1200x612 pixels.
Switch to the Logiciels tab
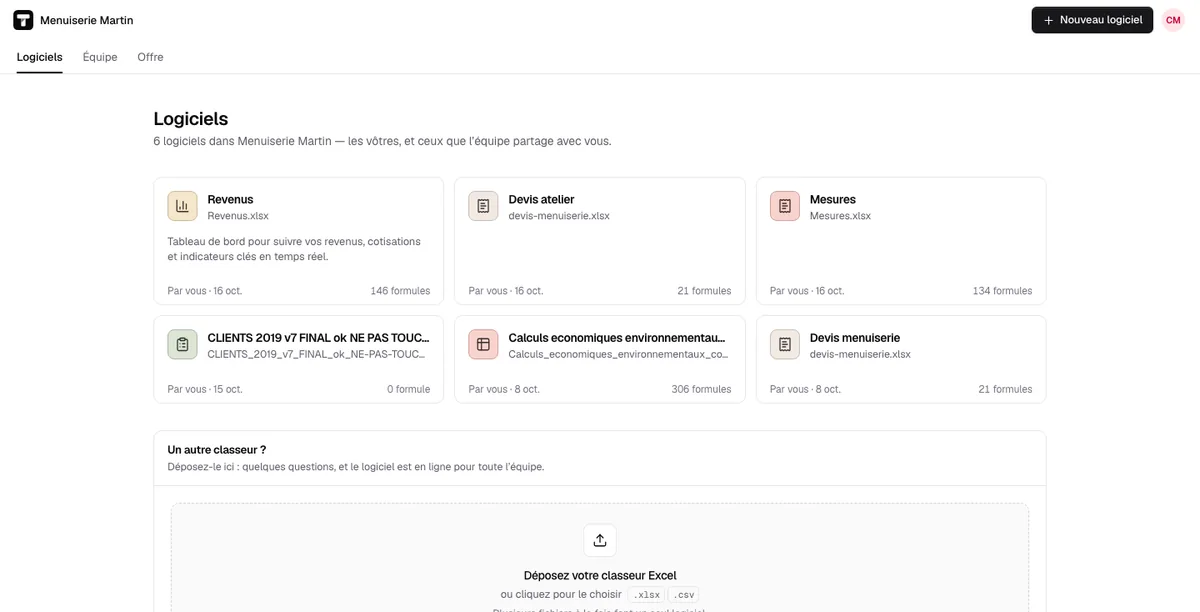click(40, 57)
